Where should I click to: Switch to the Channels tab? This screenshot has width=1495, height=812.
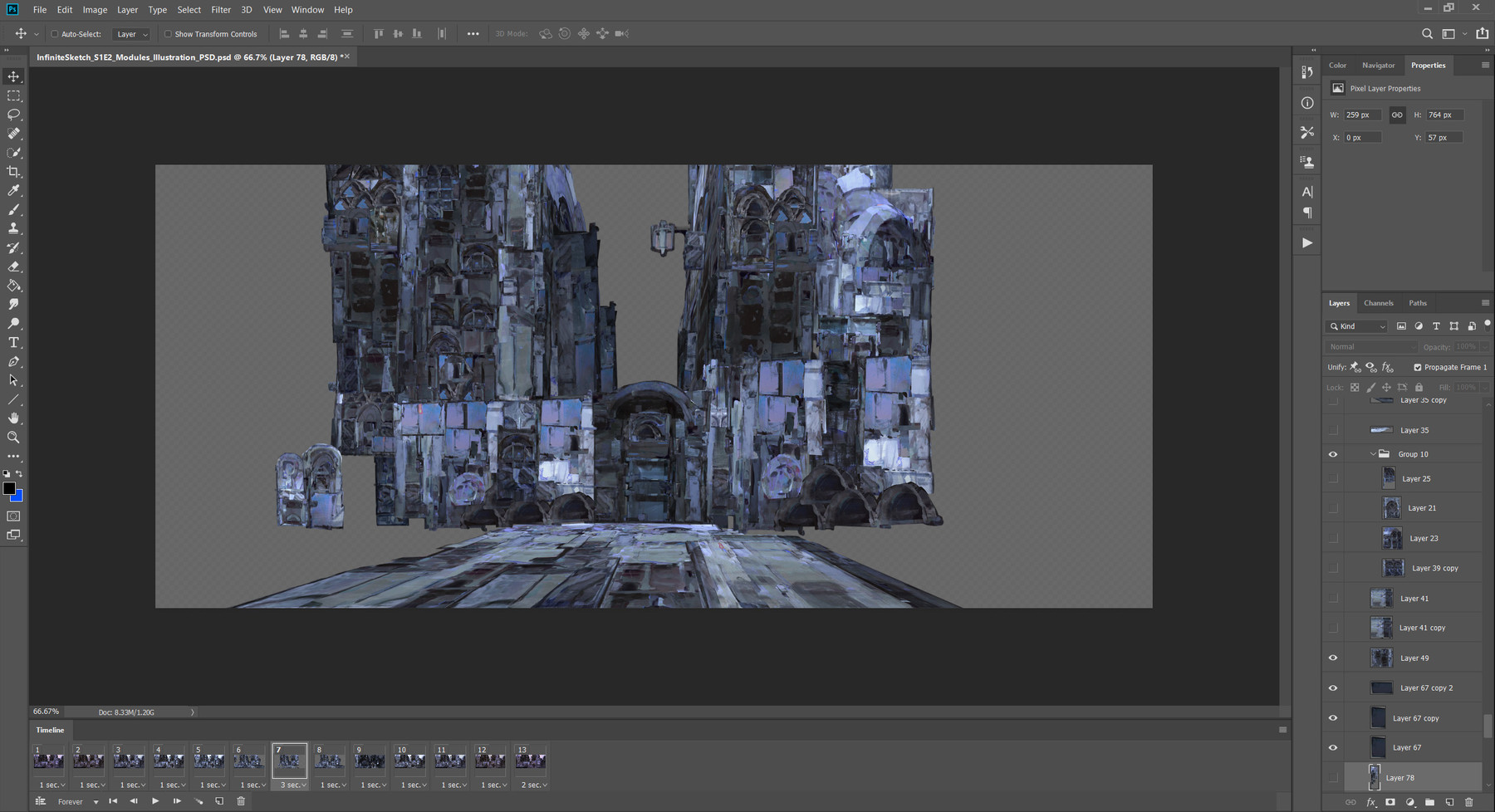coord(1378,303)
